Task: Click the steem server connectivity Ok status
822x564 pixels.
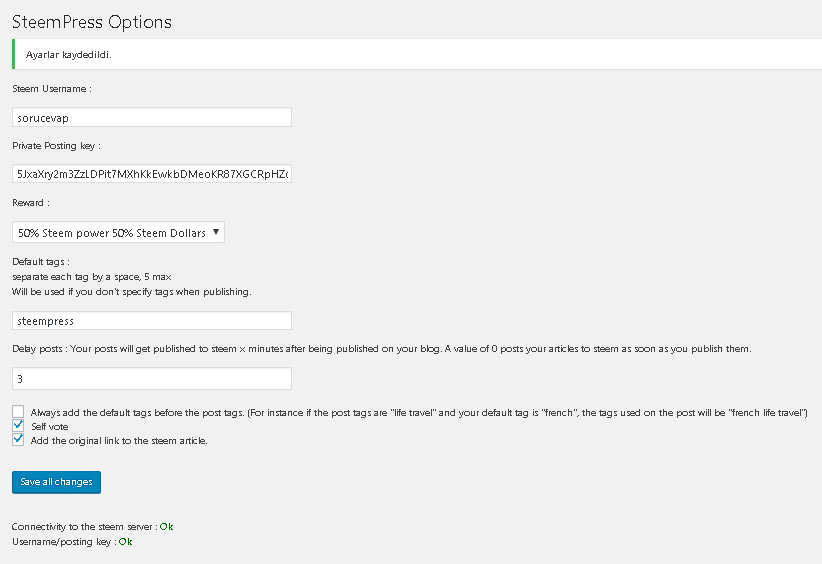Action: [x=167, y=526]
